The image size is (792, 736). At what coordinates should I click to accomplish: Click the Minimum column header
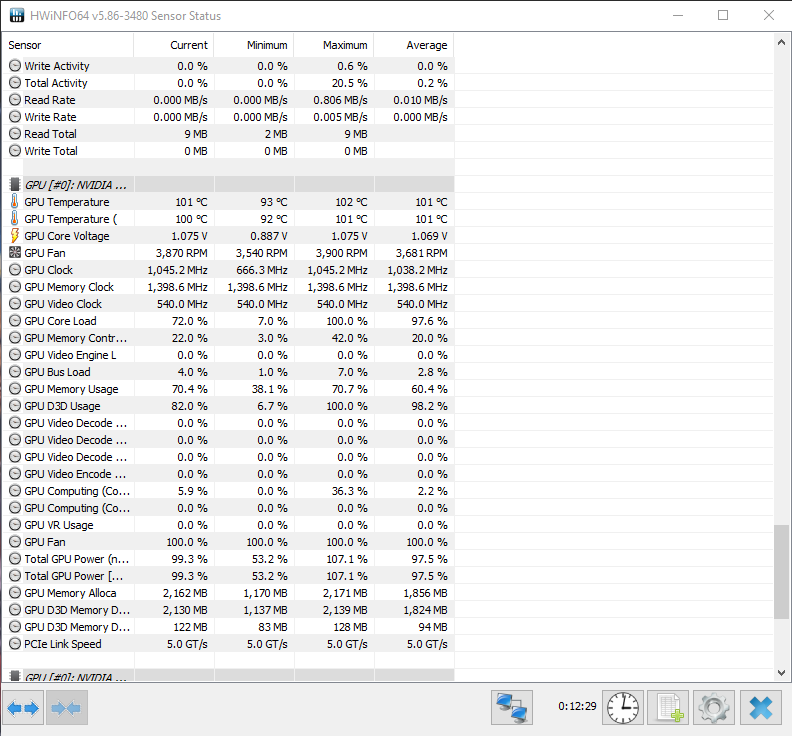[x=254, y=45]
